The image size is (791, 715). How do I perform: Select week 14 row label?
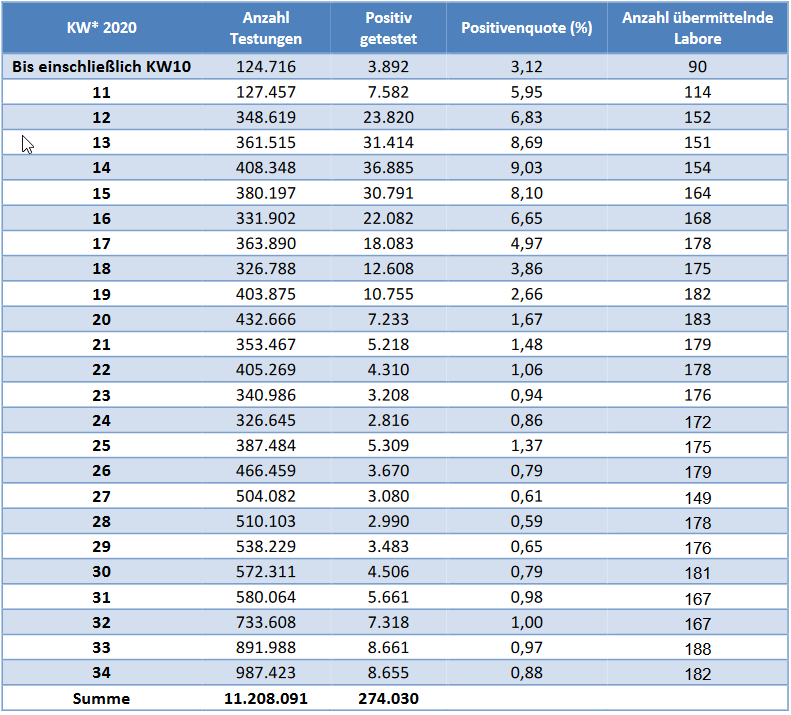tap(102, 168)
